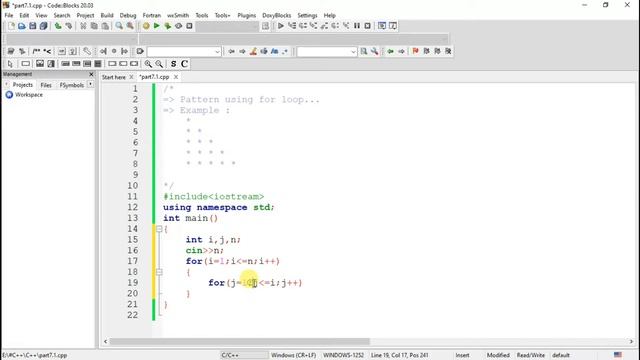Open the Build menu

pyautogui.click(x=107, y=15)
